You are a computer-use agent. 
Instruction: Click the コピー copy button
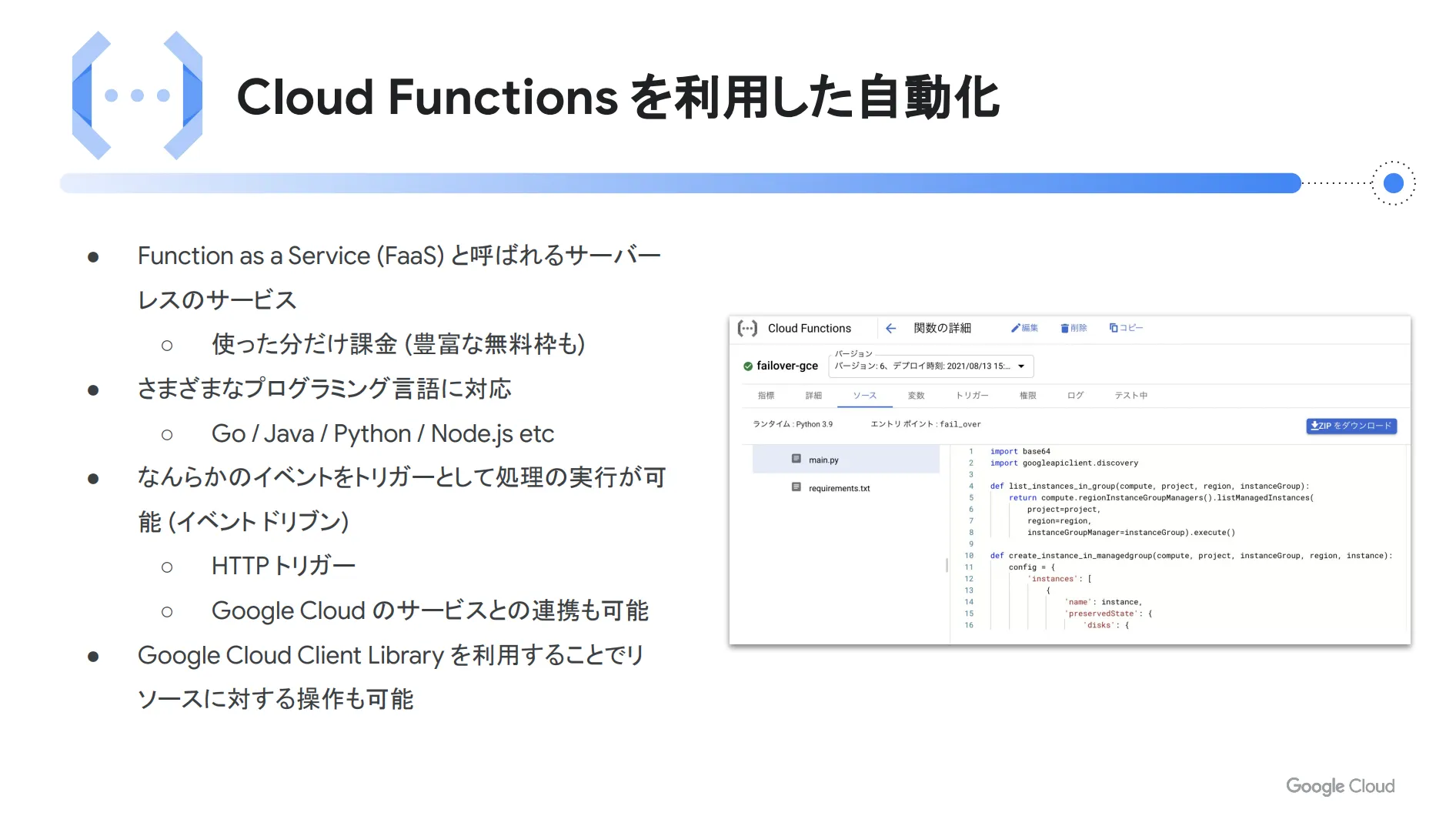coord(1126,328)
